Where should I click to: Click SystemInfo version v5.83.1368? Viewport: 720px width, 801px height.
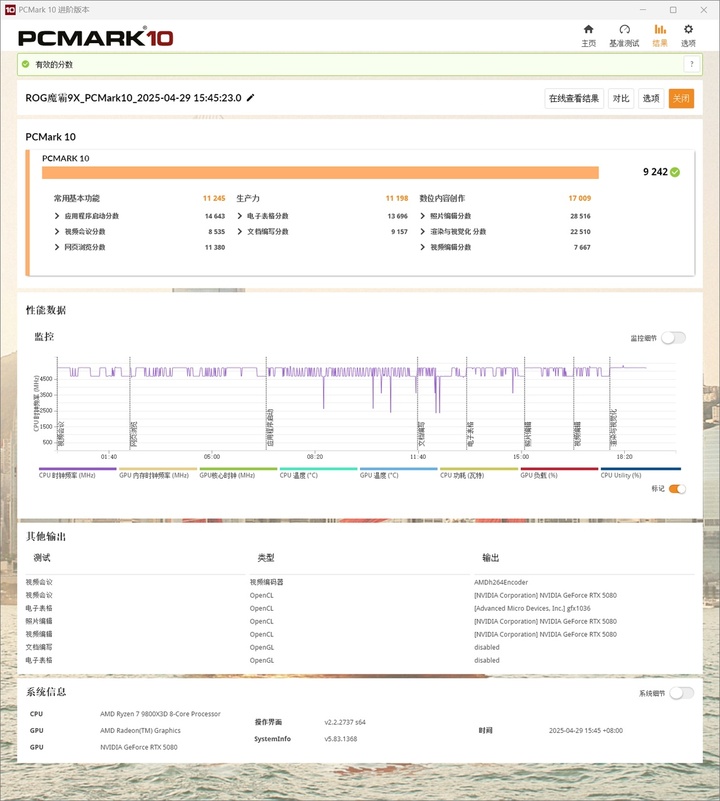[x=340, y=739]
